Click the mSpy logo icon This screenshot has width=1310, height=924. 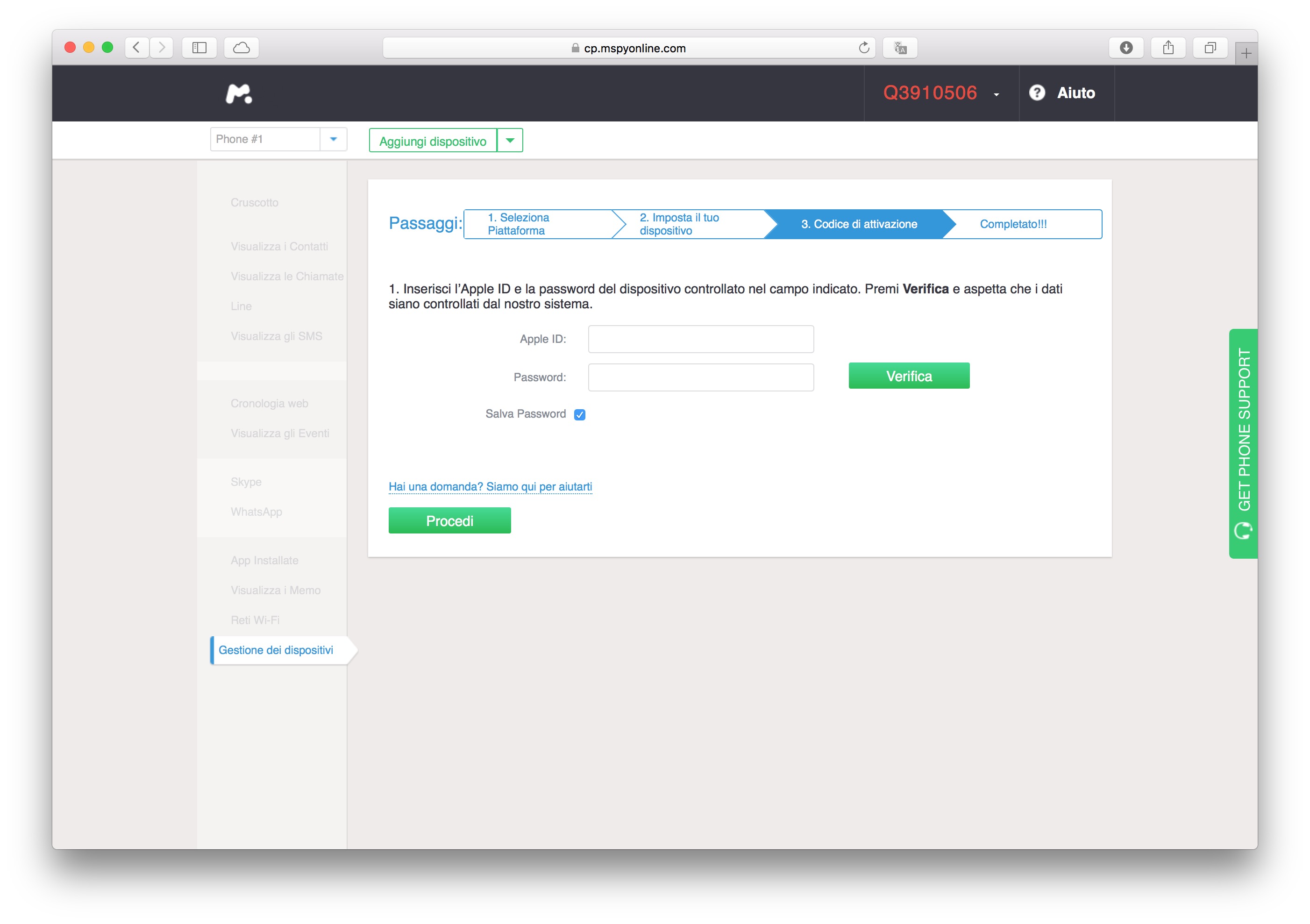pos(238,93)
